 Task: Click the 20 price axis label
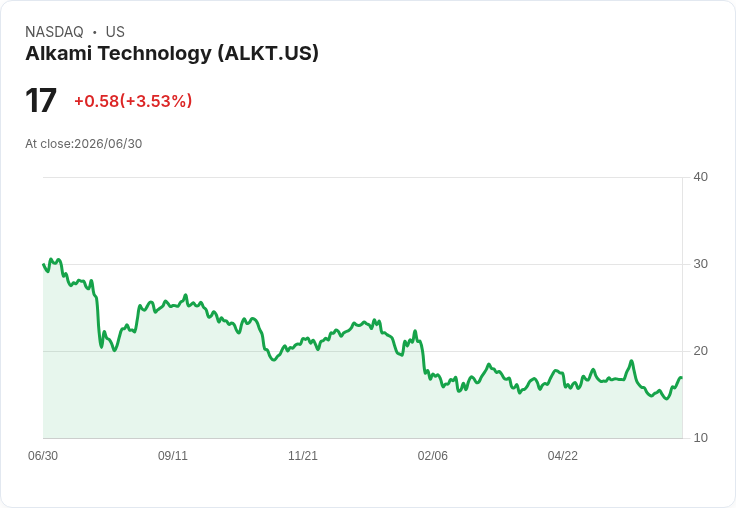[701, 351]
